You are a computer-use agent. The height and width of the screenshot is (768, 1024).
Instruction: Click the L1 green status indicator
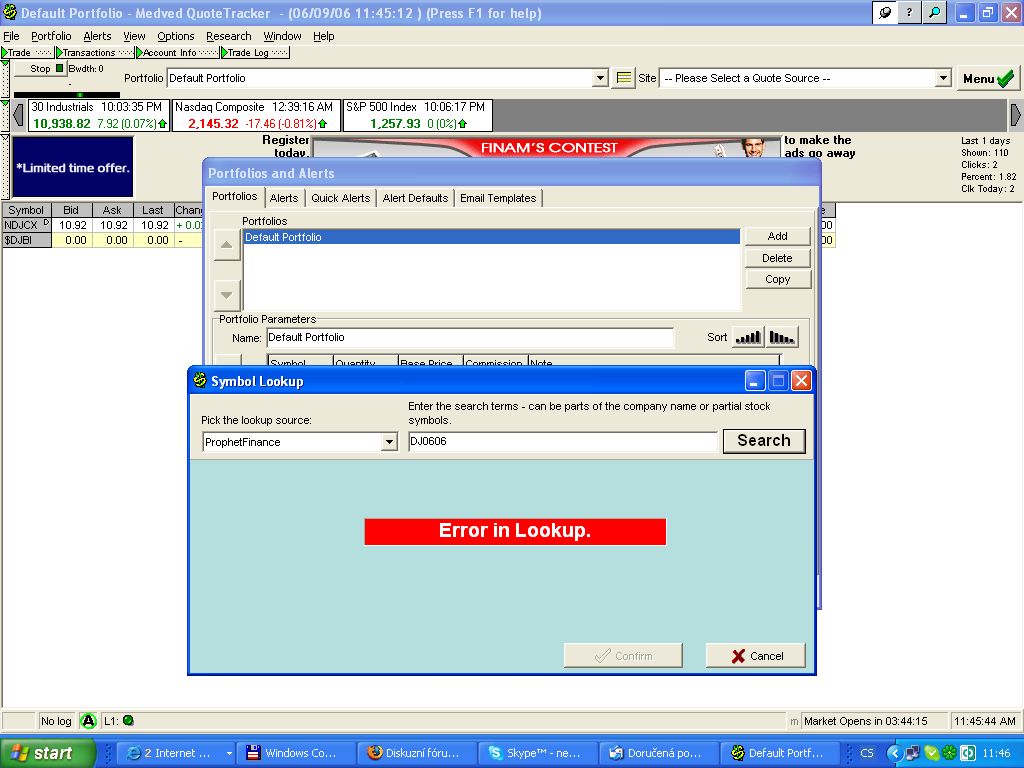129,720
